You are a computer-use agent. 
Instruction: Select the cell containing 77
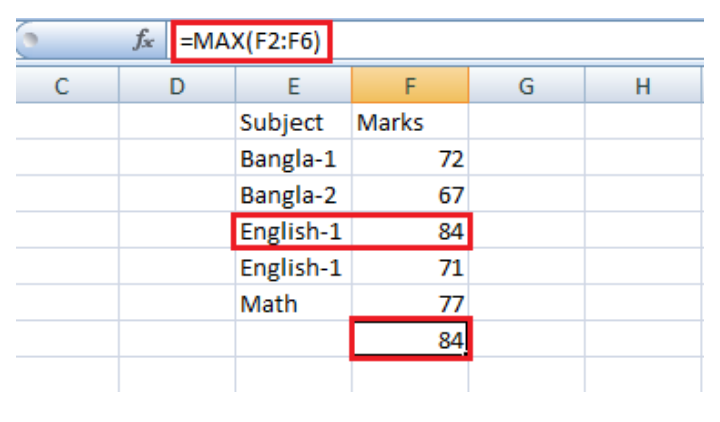coord(410,304)
